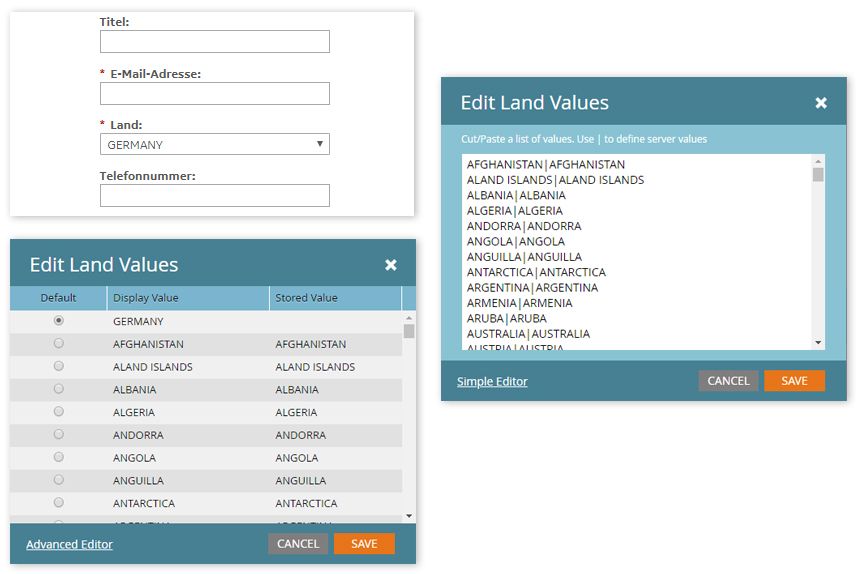The height and width of the screenshot is (574, 858).
Task: Set ANTARCTICA as default value
Action: click(59, 502)
